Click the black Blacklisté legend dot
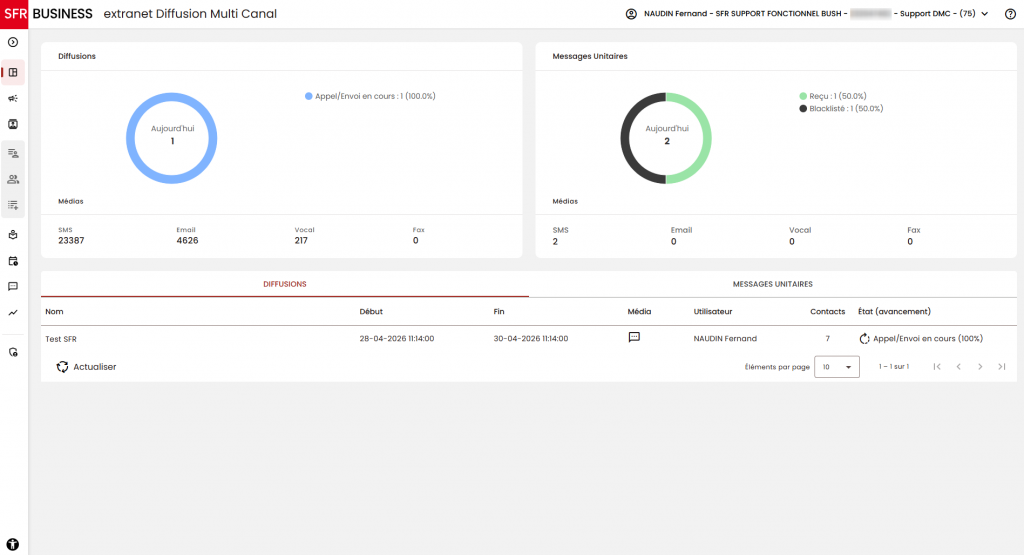 (x=803, y=108)
